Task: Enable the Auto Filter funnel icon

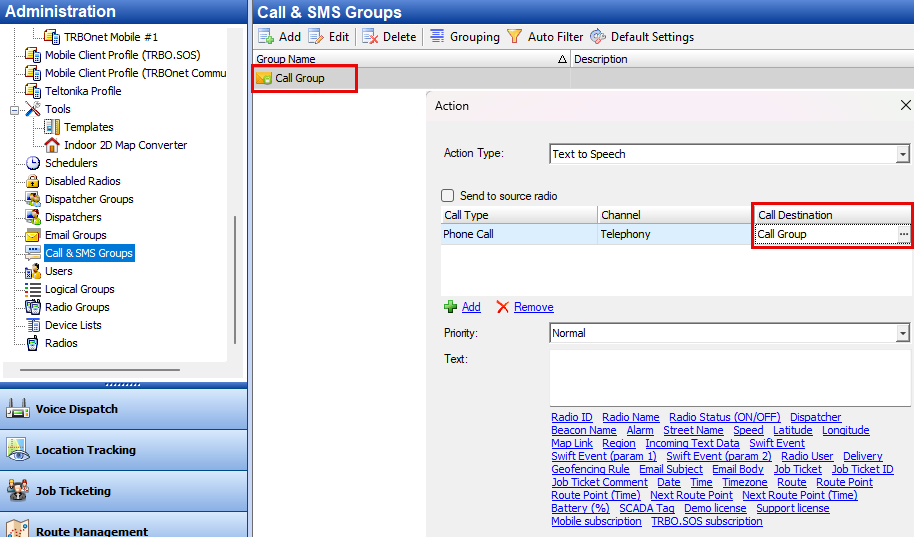Action: (x=515, y=37)
